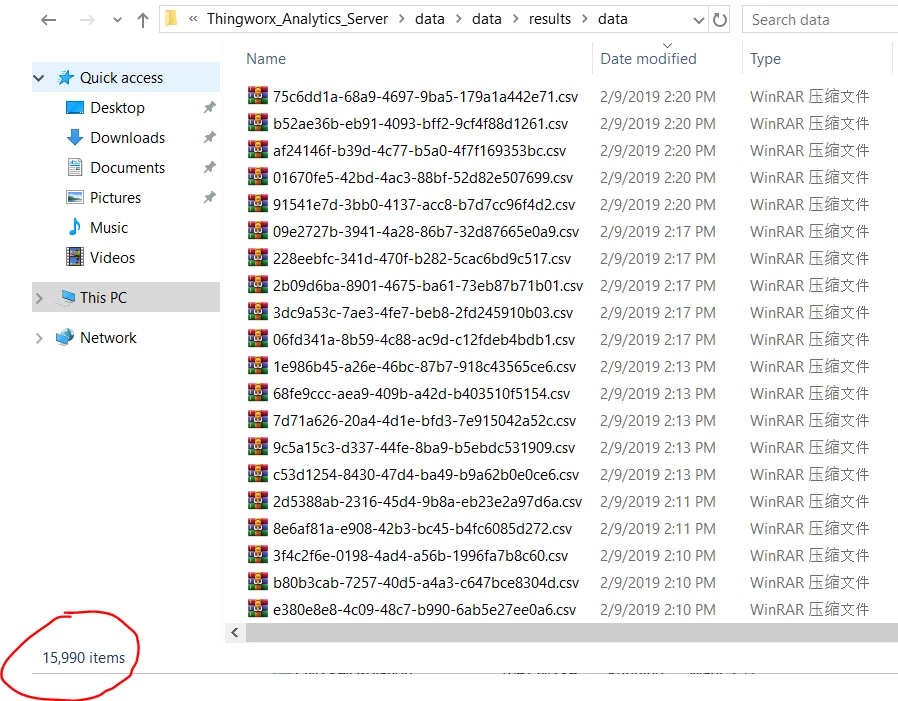Screen dimensions: 898x701
Task: Click WinRAR icon of 3dc9a53c-7ae3 file
Action: point(258,311)
